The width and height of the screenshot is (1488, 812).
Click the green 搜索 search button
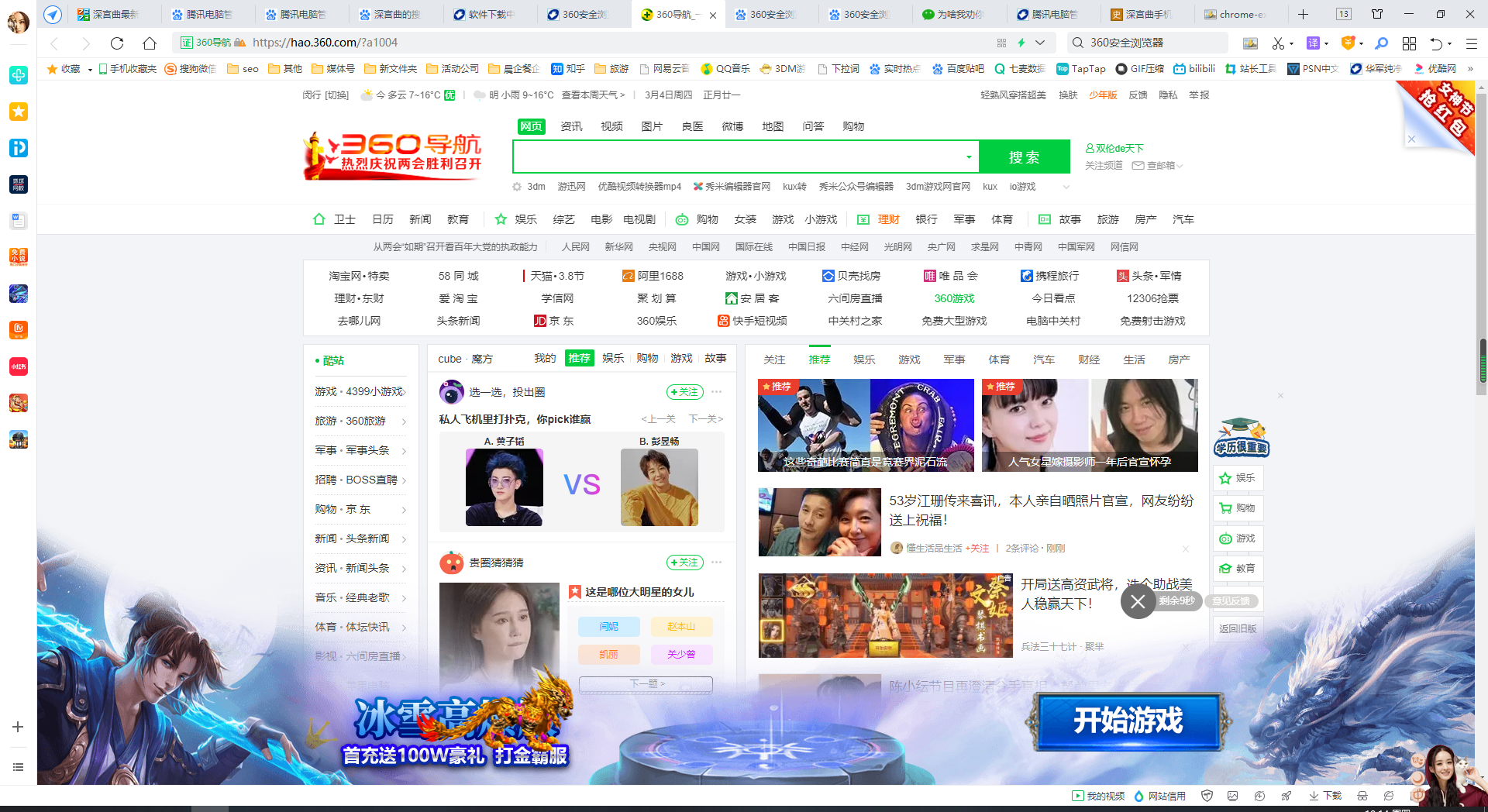click(x=1025, y=157)
